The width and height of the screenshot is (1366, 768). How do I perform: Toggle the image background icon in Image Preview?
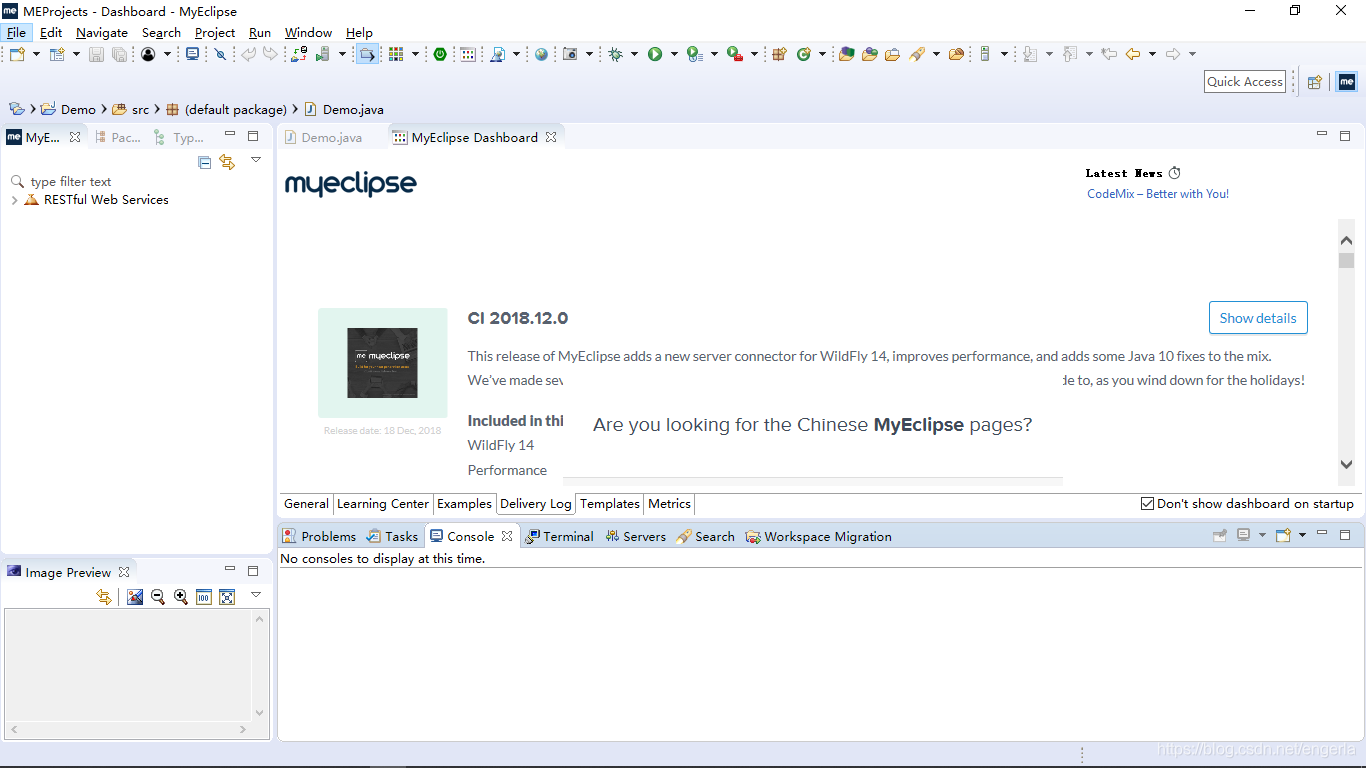coord(135,597)
